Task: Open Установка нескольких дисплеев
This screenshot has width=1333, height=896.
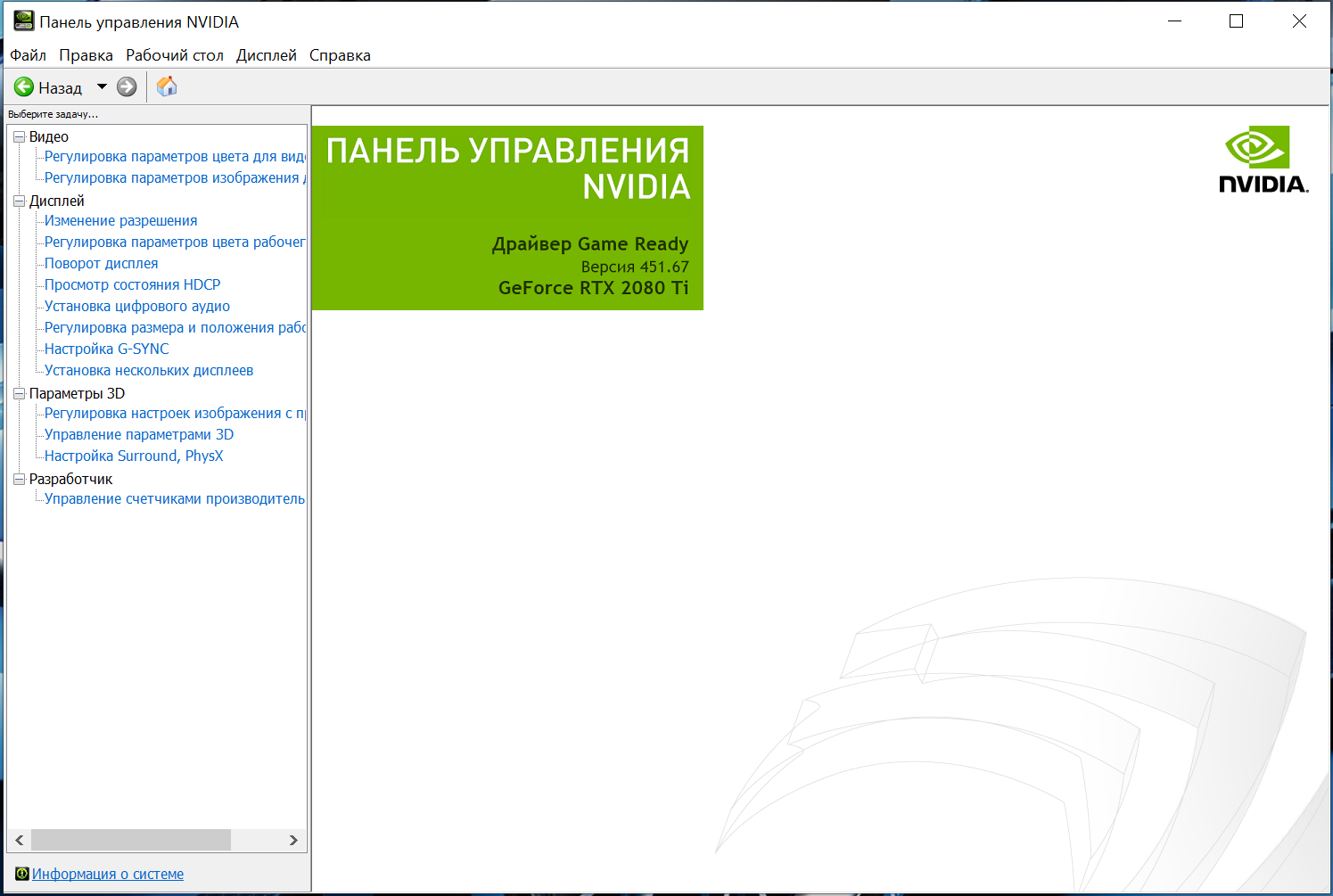Action: click(149, 371)
